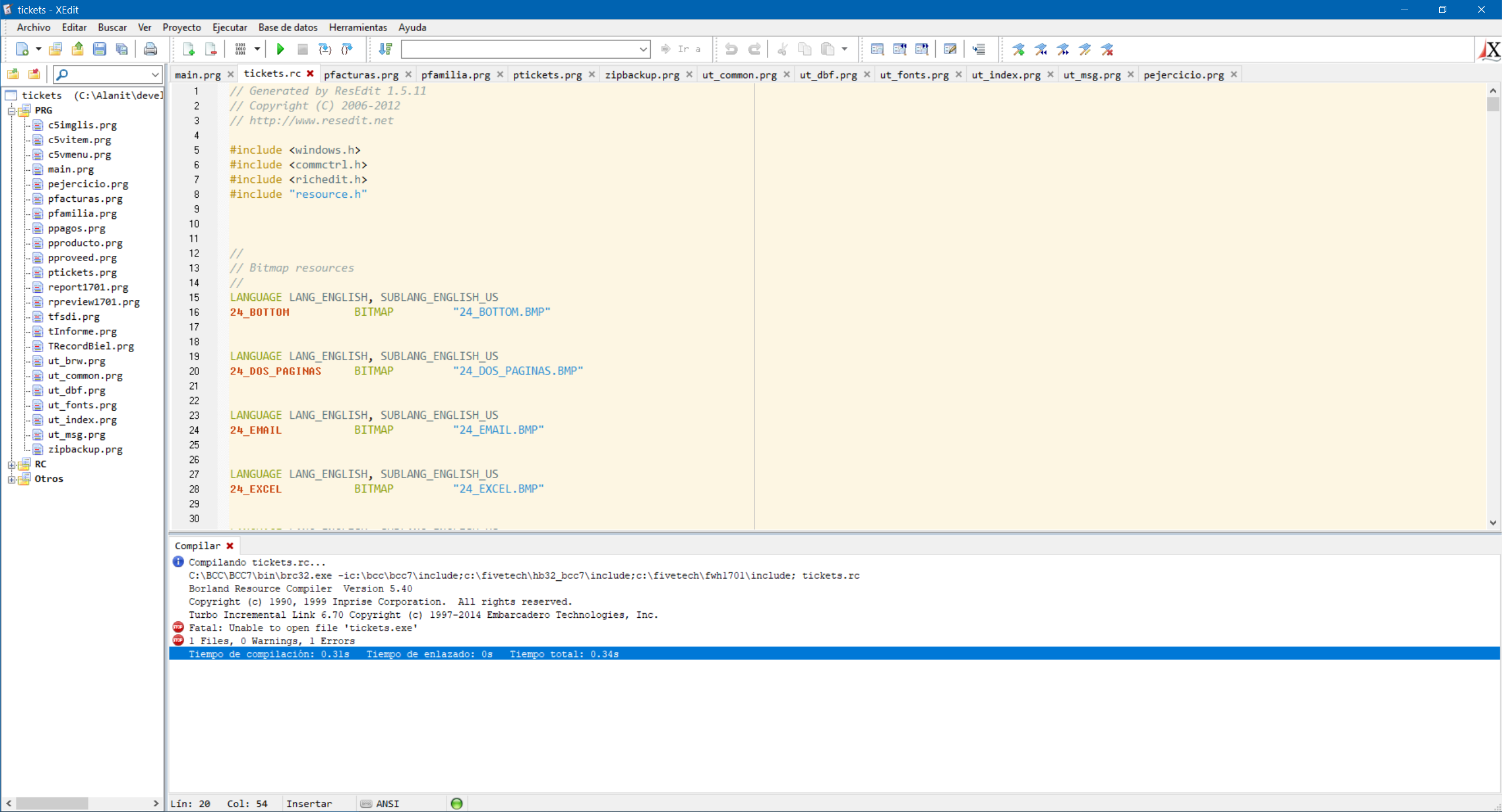The width and height of the screenshot is (1502, 812).
Task: Click the add file to project icon
Action: [x=188, y=49]
